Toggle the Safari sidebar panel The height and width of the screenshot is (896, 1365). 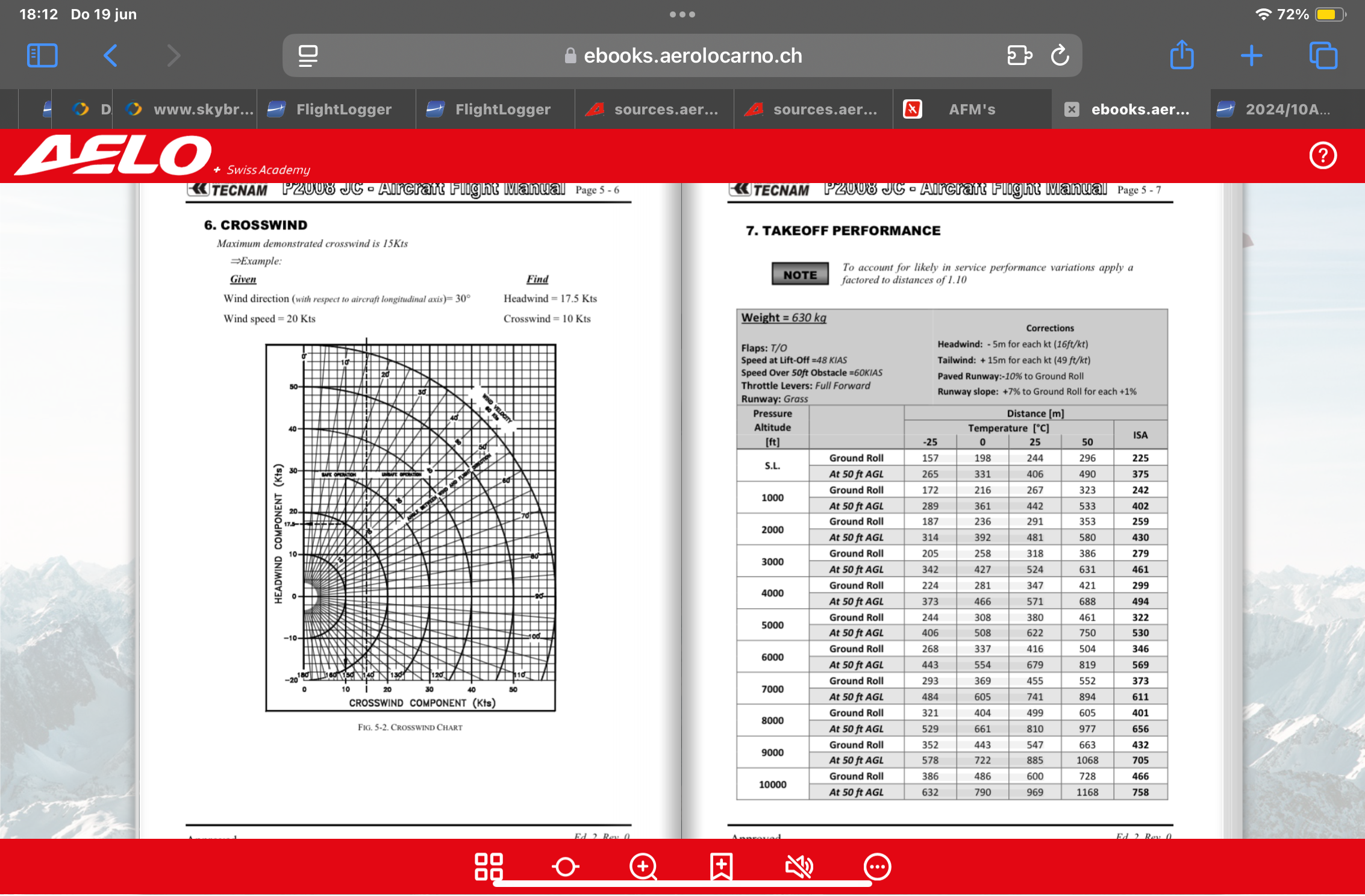tap(42, 55)
